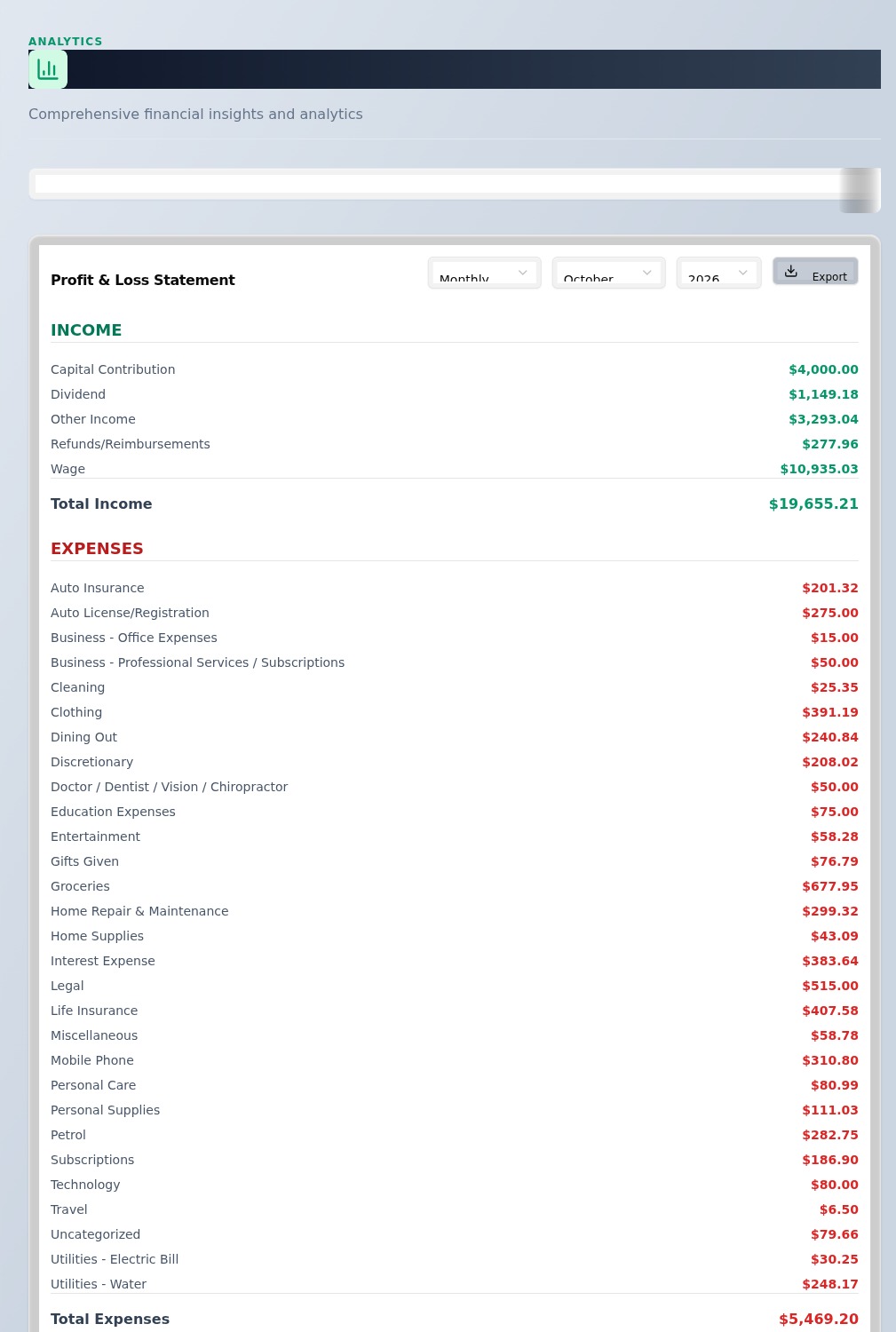Select the Entertainment expense label

click(96, 836)
